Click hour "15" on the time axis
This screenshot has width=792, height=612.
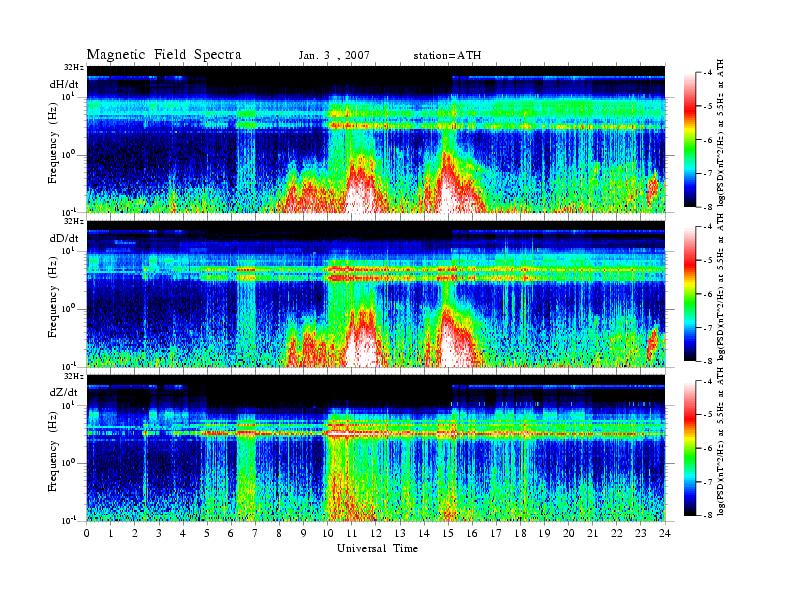pos(448,533)
